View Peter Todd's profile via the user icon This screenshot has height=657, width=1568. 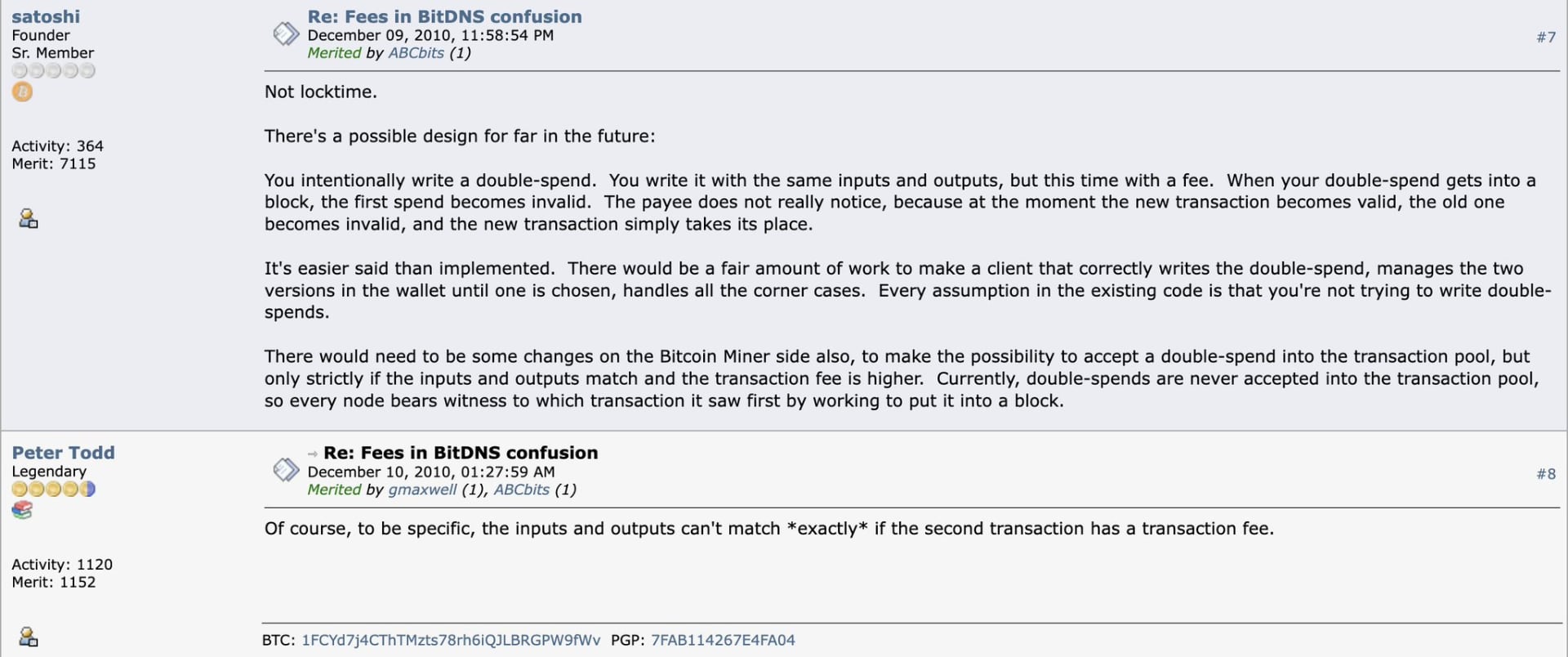click(29, 637)
